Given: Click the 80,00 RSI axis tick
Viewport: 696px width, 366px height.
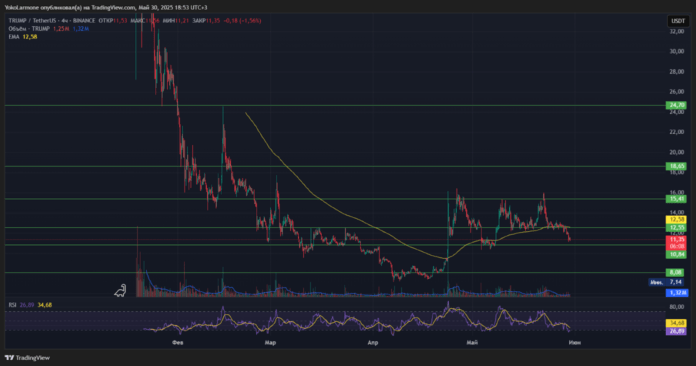Looking at the screenshot, I should click(x=676, y=307).
